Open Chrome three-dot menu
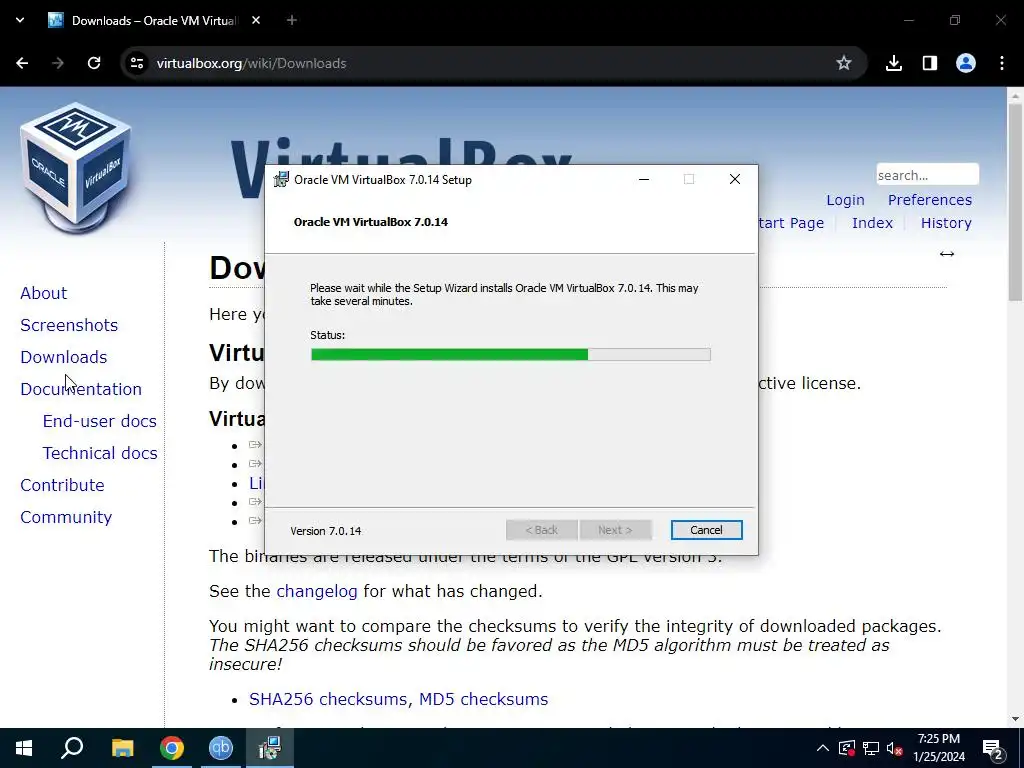1024x768 pixels. coord(1002,63)
